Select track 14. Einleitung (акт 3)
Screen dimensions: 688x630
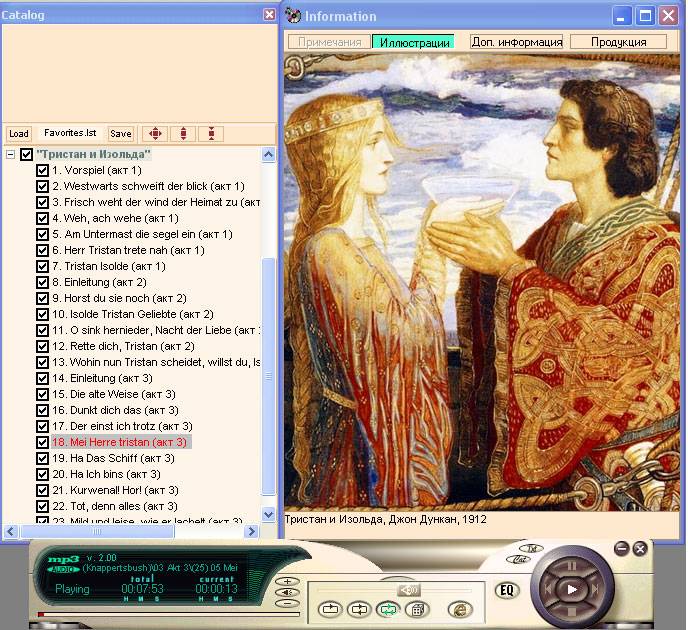pos(102,378)
